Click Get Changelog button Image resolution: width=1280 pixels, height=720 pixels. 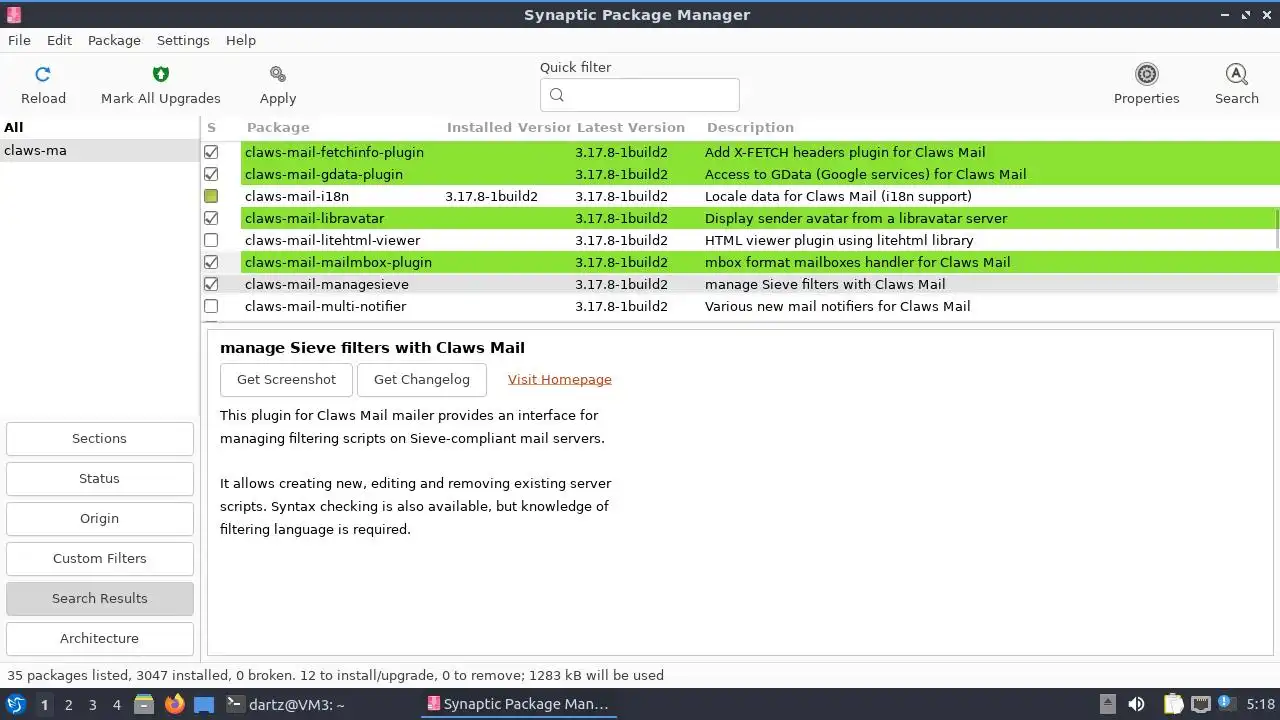coord(421,379)
